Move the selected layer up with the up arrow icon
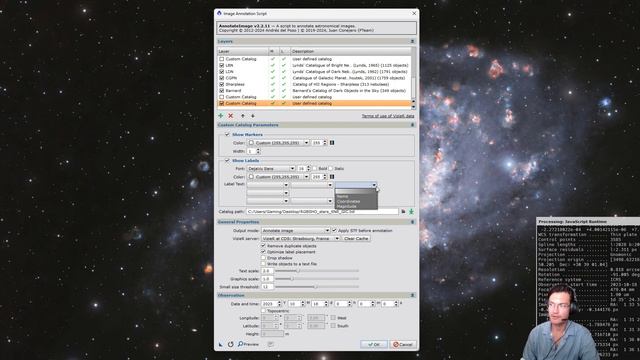 (242, 116)
